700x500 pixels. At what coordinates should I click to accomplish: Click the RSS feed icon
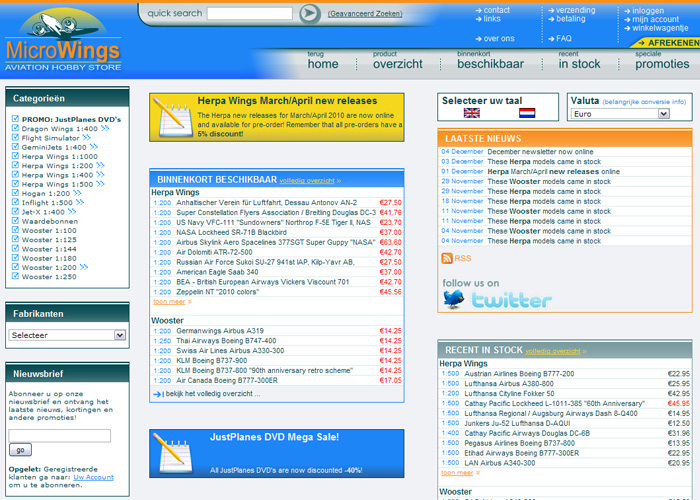coord(446,258)
